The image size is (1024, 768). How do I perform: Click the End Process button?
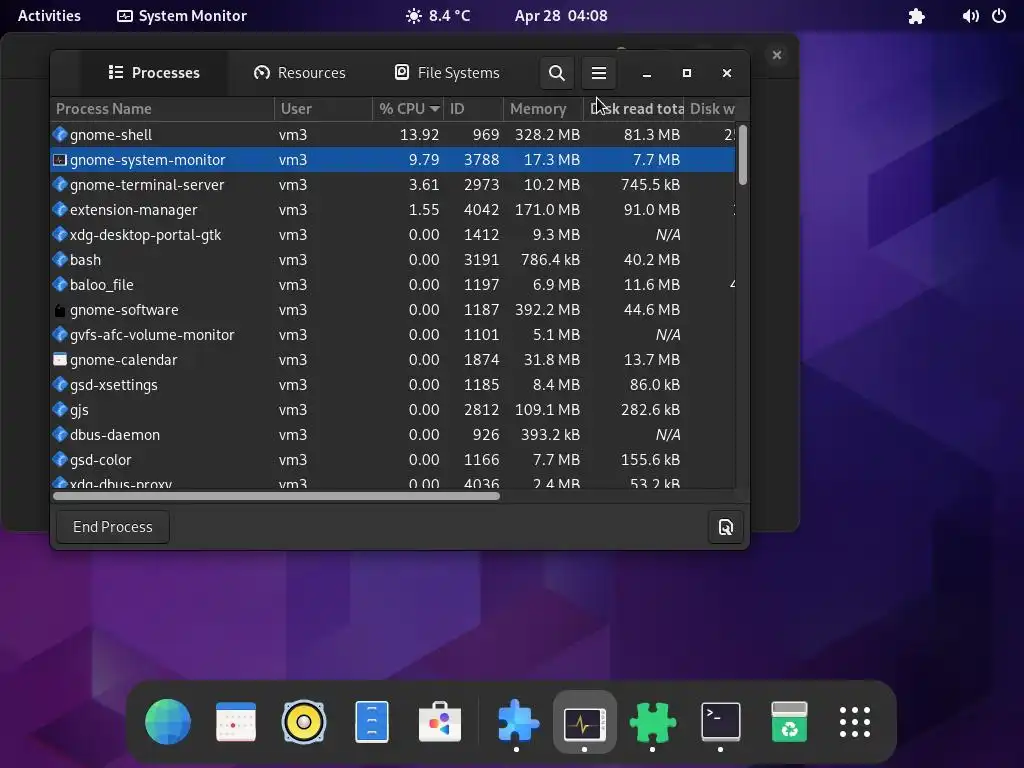point(112,527)
